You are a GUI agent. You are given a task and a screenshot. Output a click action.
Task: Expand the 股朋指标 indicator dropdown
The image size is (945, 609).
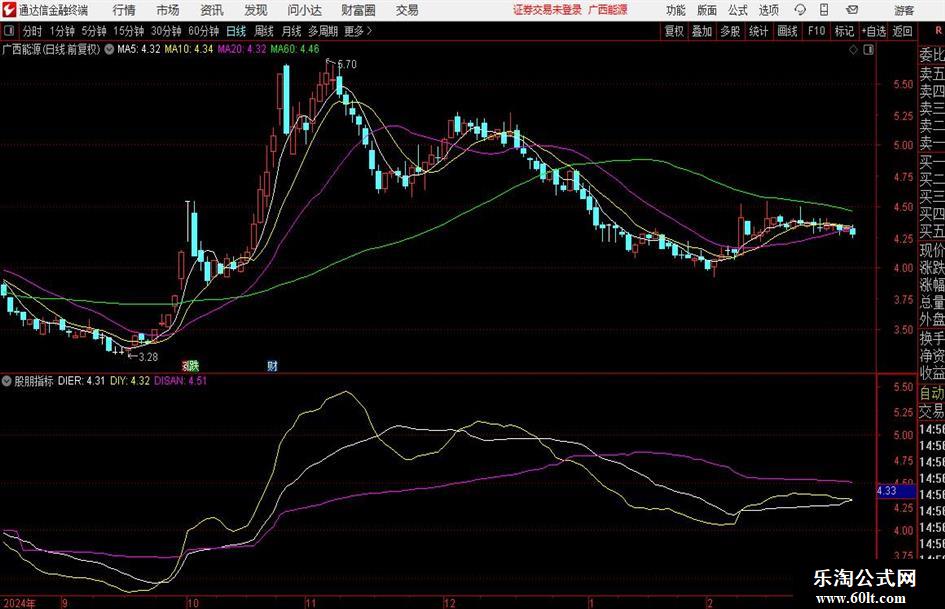click(7, 381)
